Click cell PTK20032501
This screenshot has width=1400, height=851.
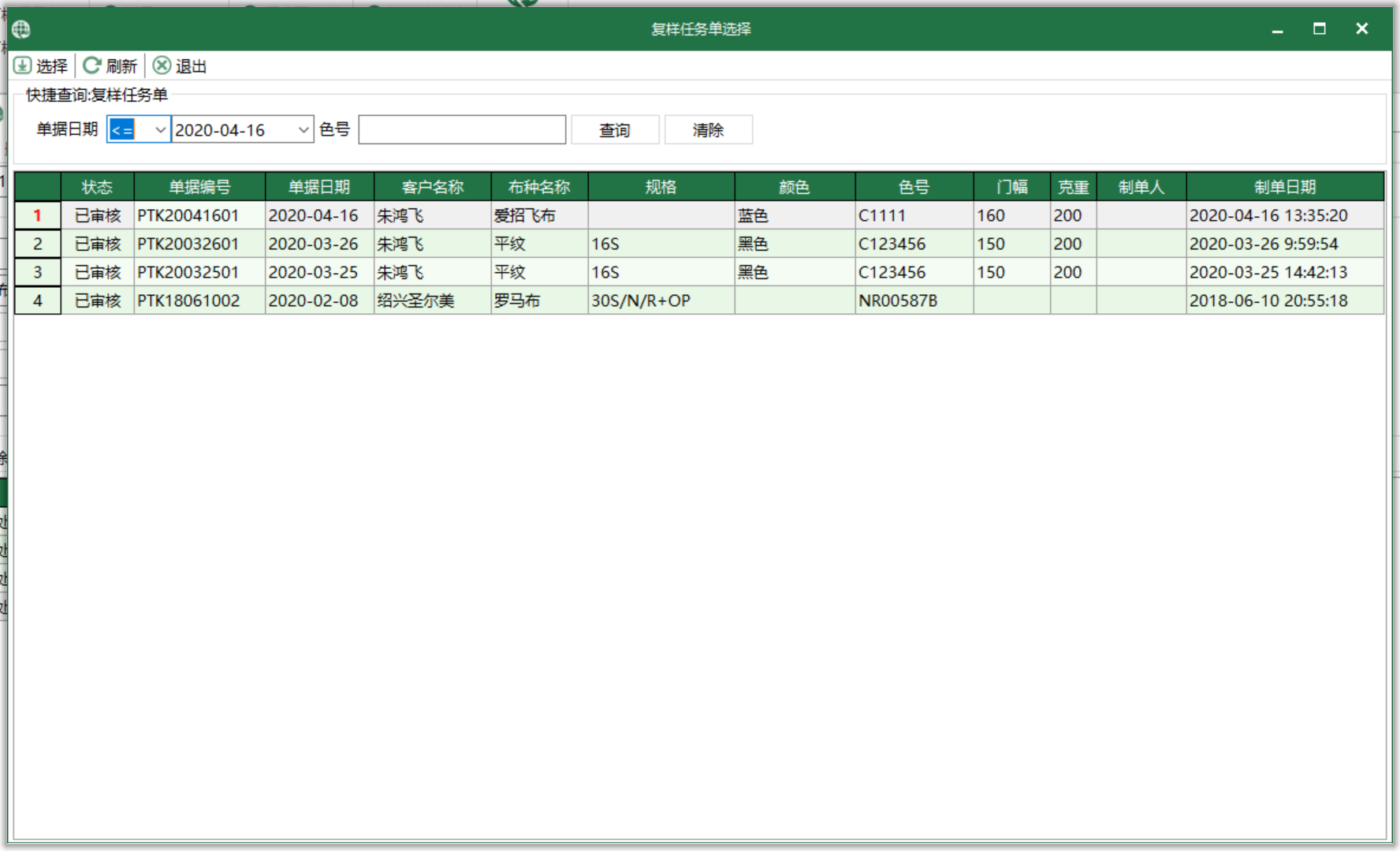coord(199,272)
